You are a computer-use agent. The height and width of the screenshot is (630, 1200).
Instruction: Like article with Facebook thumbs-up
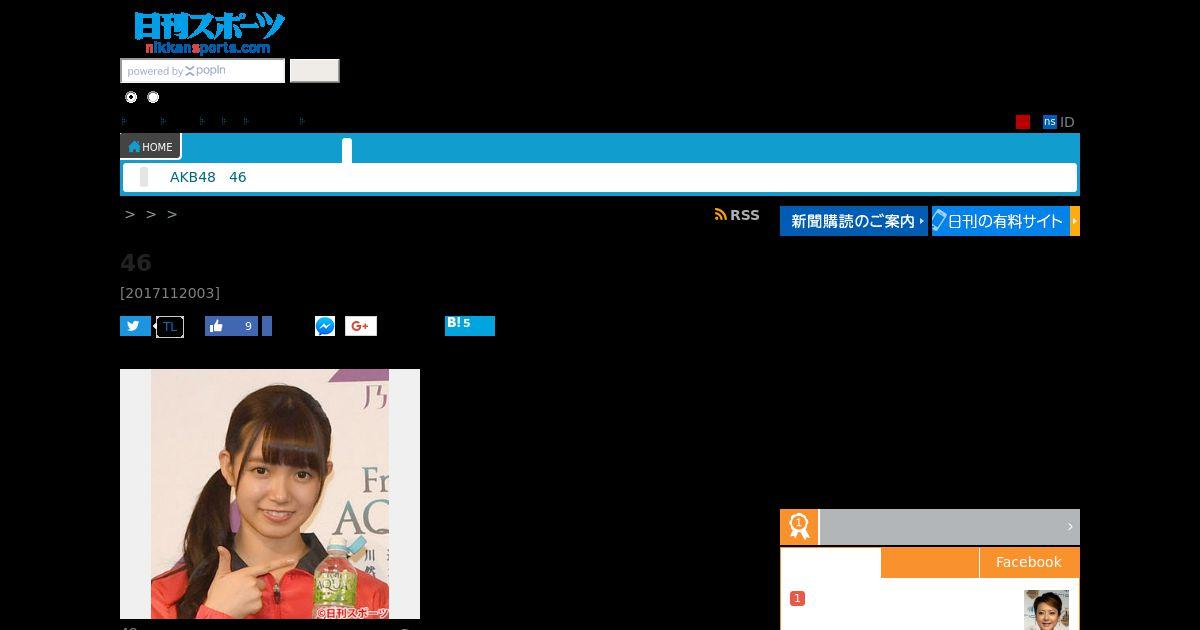(231, 326)
